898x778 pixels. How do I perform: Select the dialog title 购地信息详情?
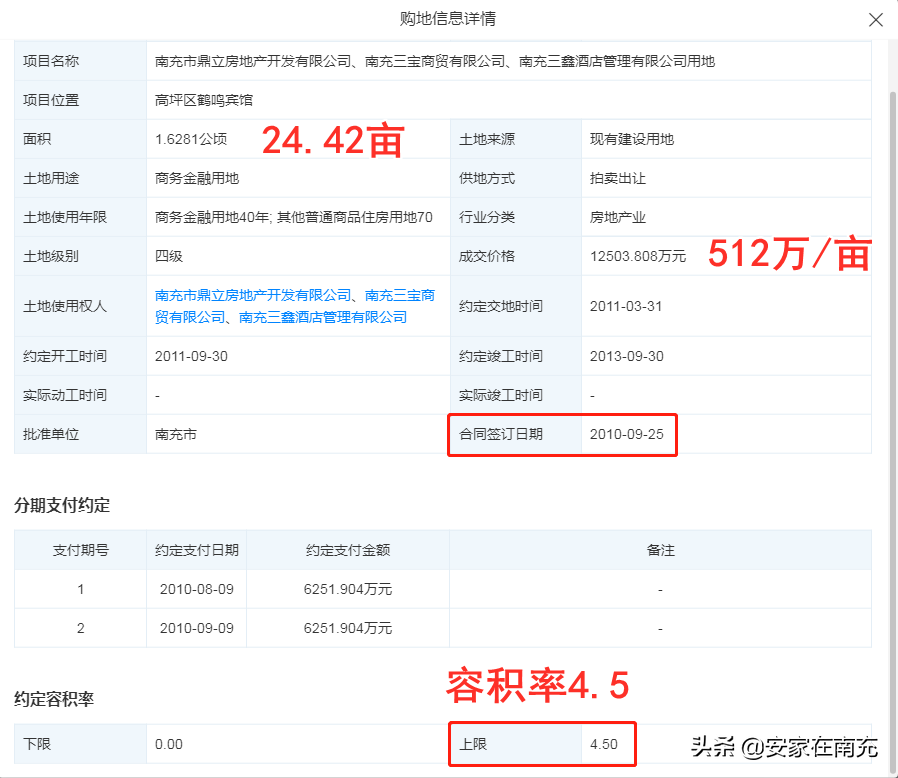[x=448, y=19]
